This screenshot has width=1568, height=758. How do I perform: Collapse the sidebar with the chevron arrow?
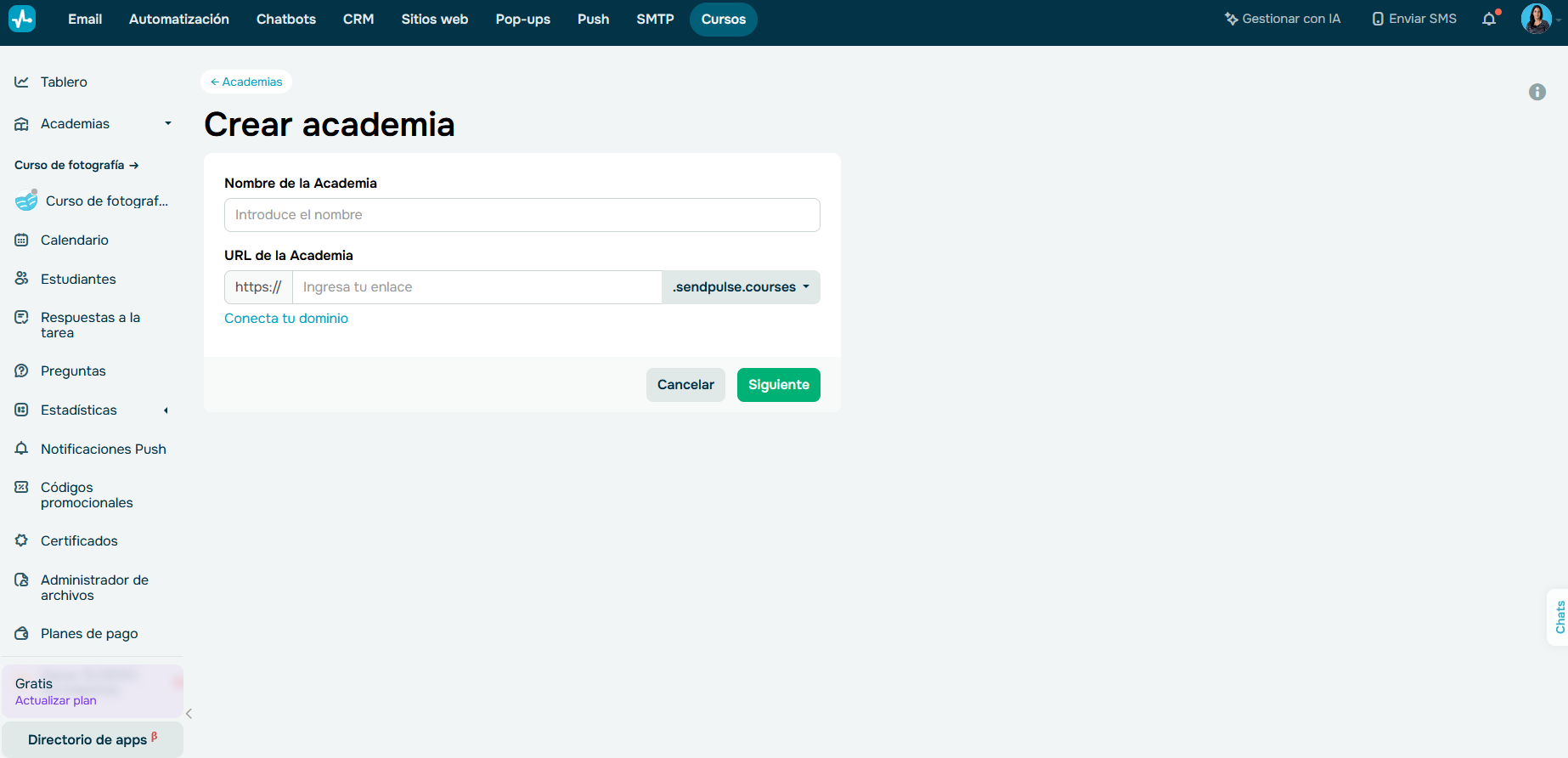pos(189,714)
